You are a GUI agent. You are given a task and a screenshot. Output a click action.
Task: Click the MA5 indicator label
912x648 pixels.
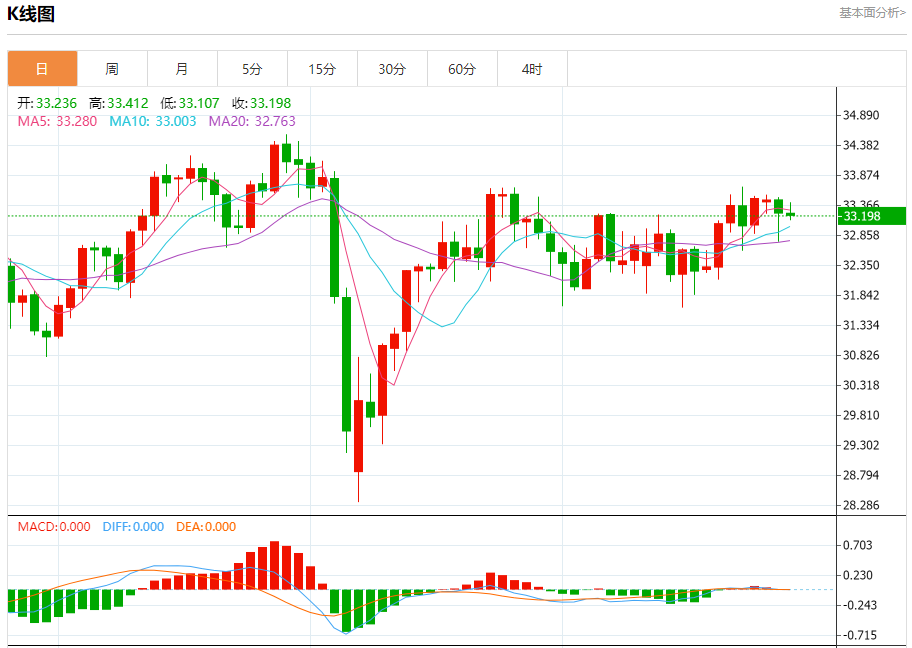tap(55, 121)
